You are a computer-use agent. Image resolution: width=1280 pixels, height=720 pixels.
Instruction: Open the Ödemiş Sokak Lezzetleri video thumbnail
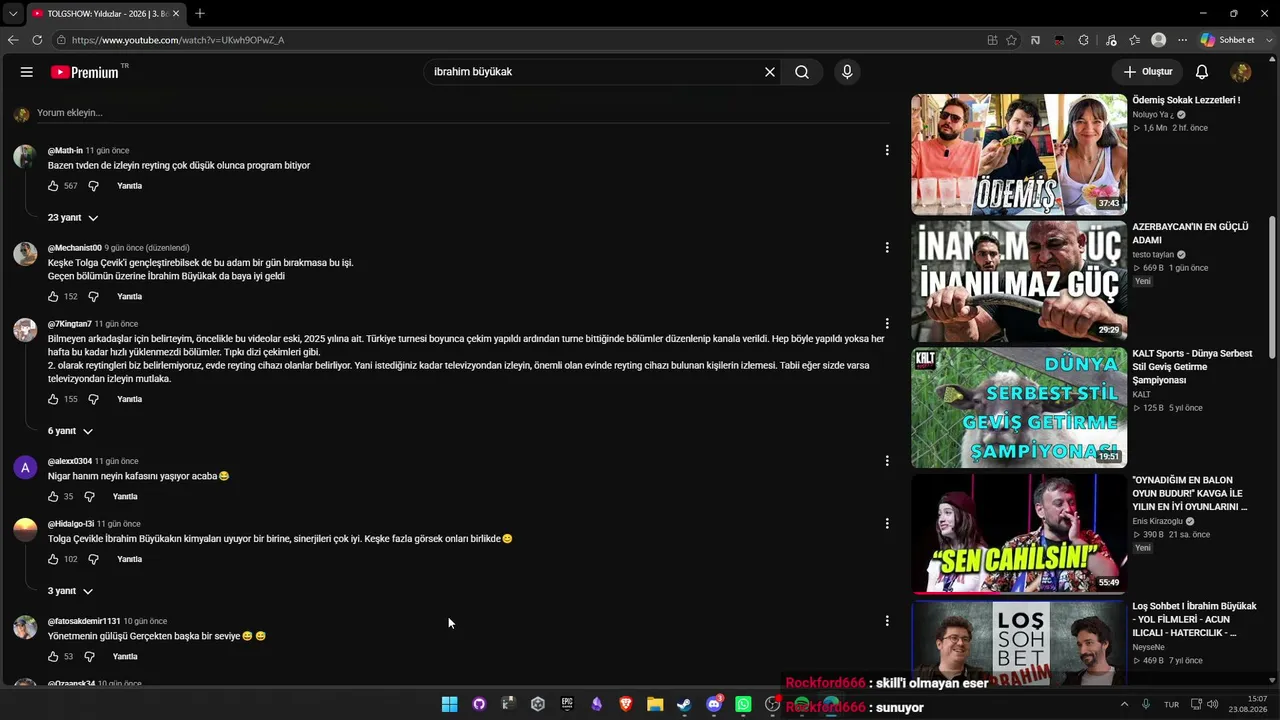pos(1019,155)
